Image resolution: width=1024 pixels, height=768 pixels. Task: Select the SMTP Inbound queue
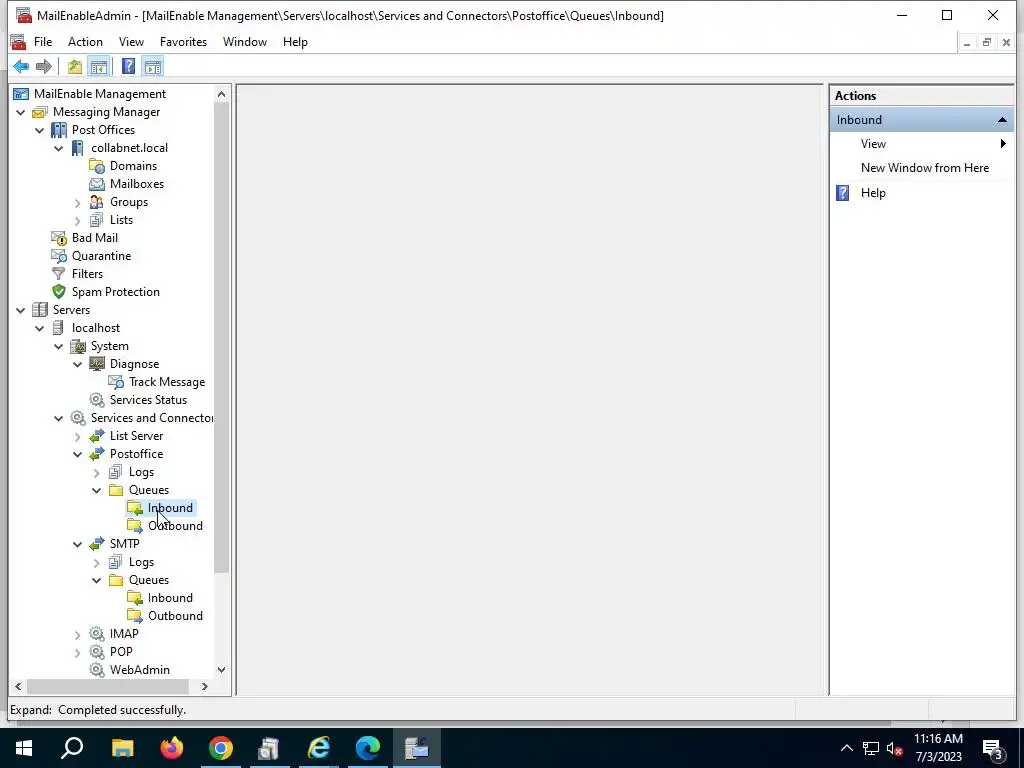pyautogui.click(x=170, y=598)
